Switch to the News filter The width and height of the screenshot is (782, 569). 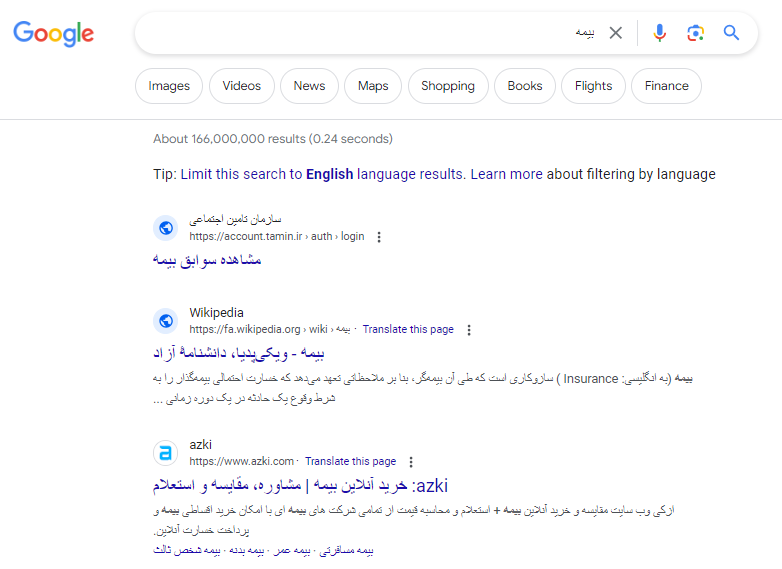coord(309,86)
